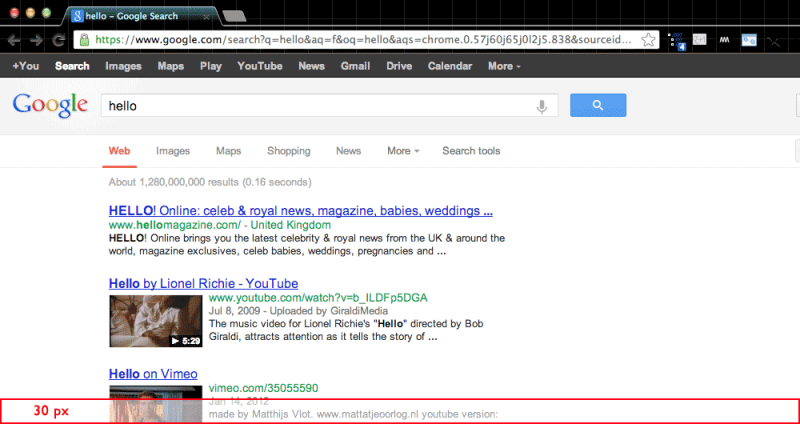Image resolution: width=800 pixels, height=424 pixels.
Task: Click the green padlock security icon
Action: pos(84,40)
